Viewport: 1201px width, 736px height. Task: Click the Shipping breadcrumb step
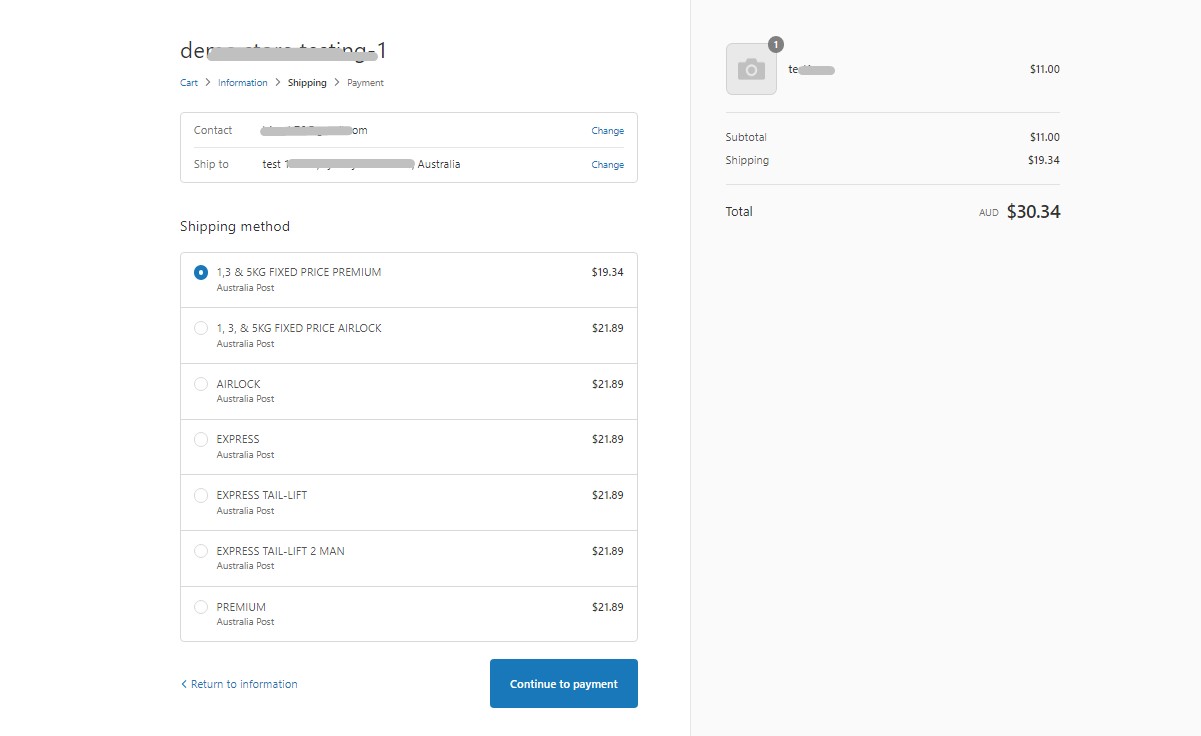click(307, 83)
